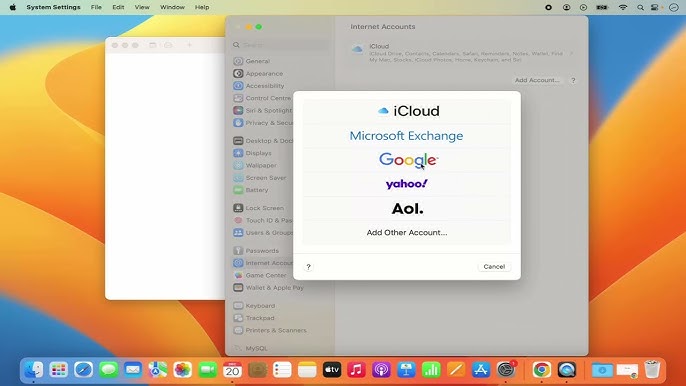Open Messages from the Dock

pos(108,370)
